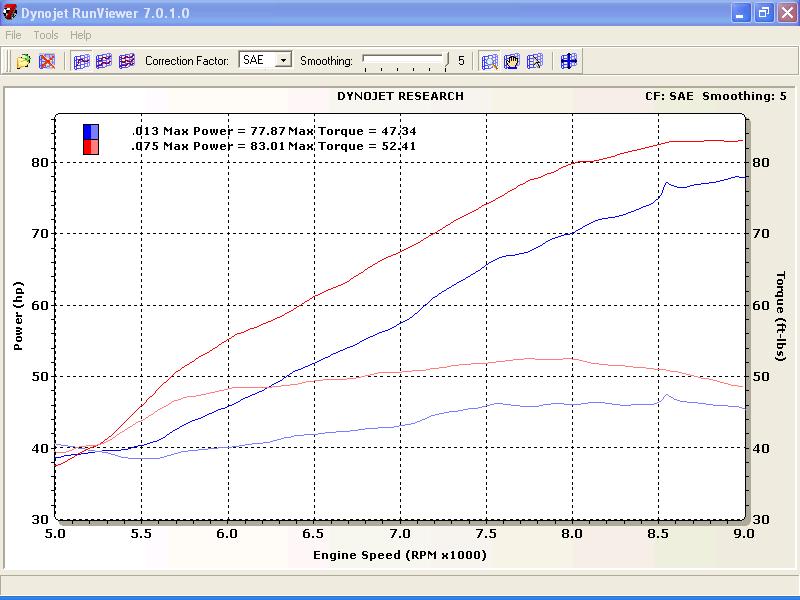Open a run file with the folder icon
The width and height of the screenshot is (800, 600).
tap(23, 61)
